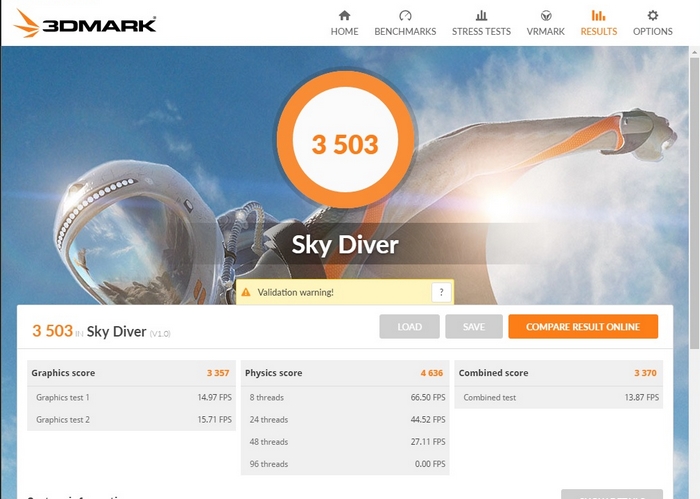Click the VRMark circular icon

[546, 16]
